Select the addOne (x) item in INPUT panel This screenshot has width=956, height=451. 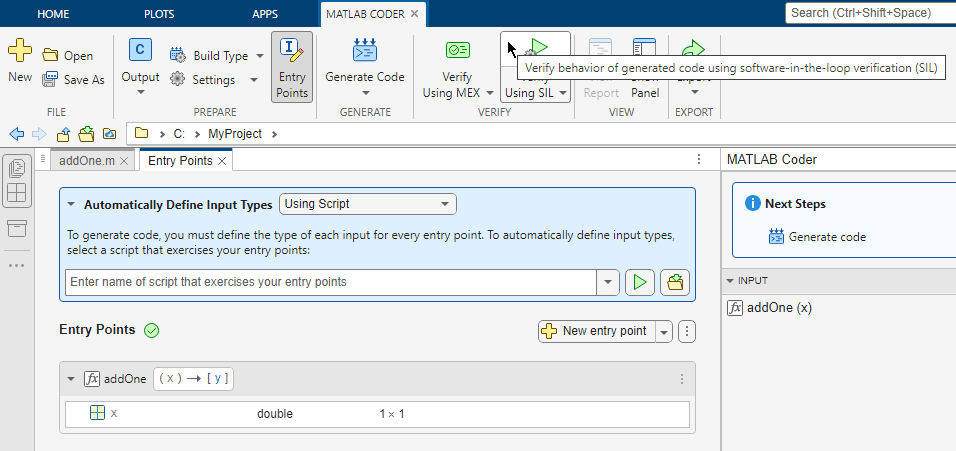point(779,308)
